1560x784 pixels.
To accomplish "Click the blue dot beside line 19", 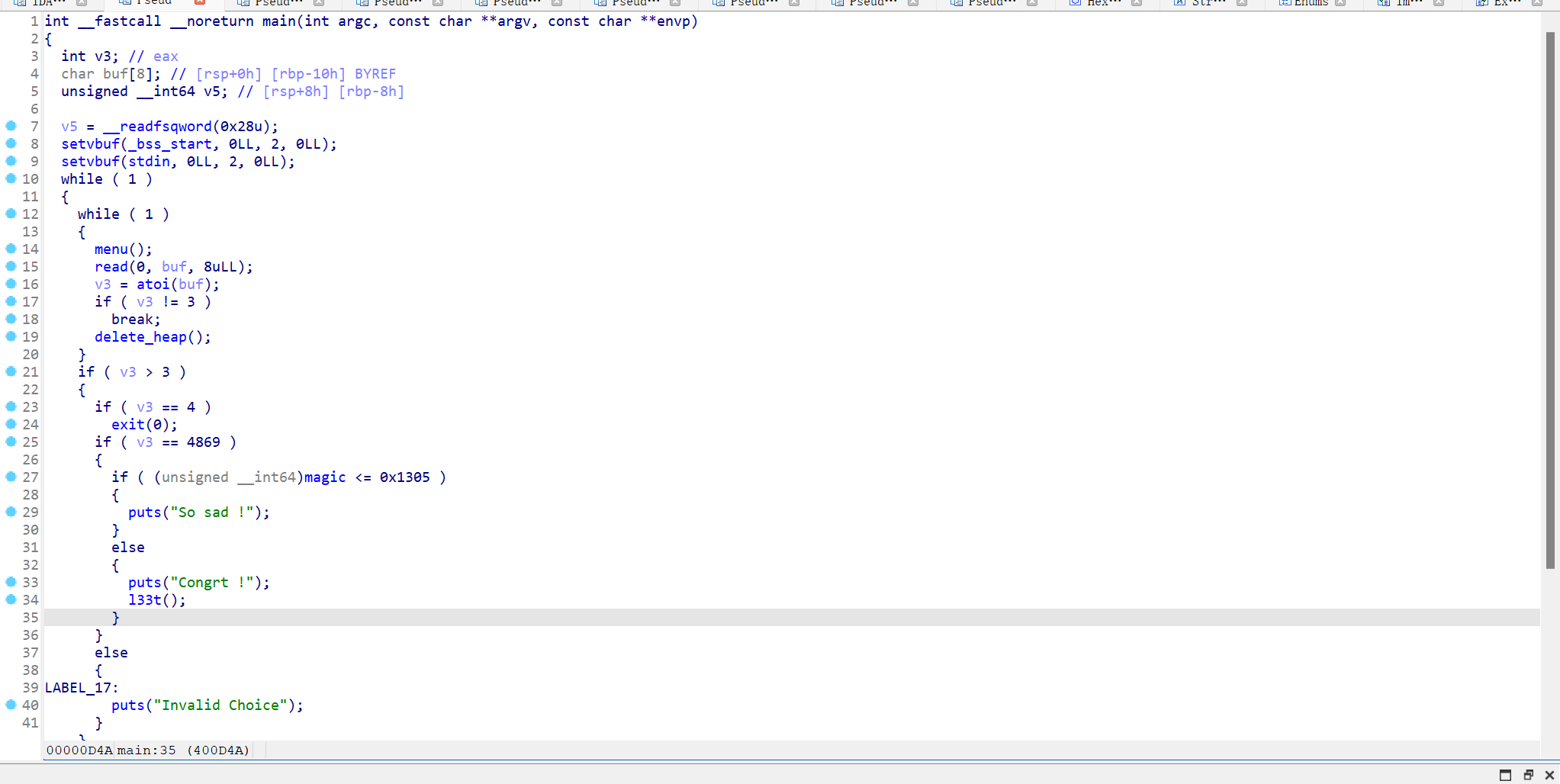I will pyautogui.click(x=11, y=336).
